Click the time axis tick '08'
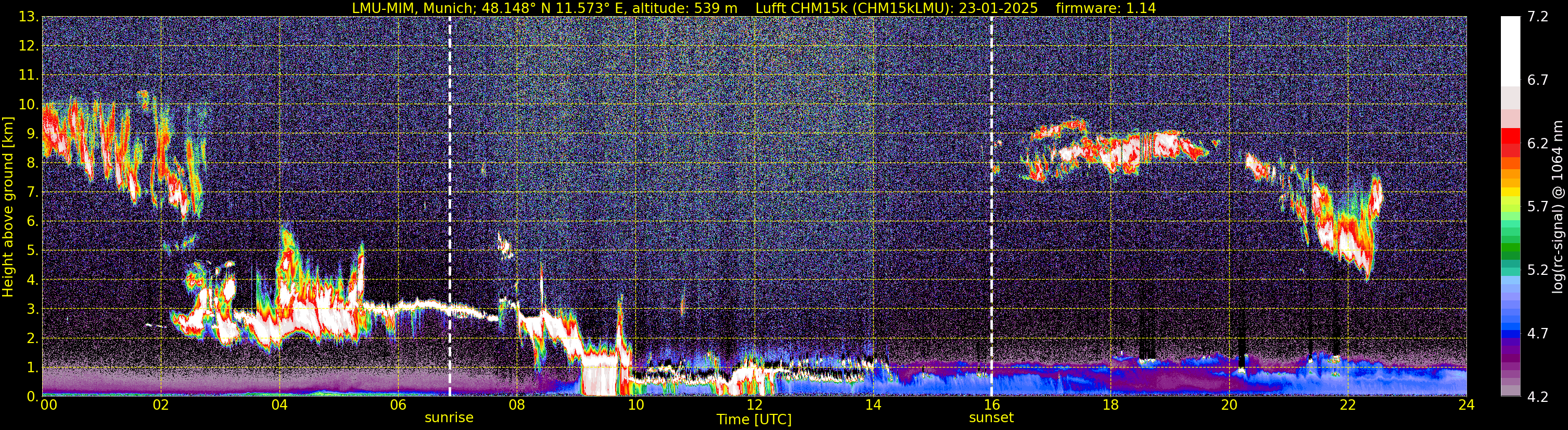Viewport: 1568px width, 430px height. [517, 406]
